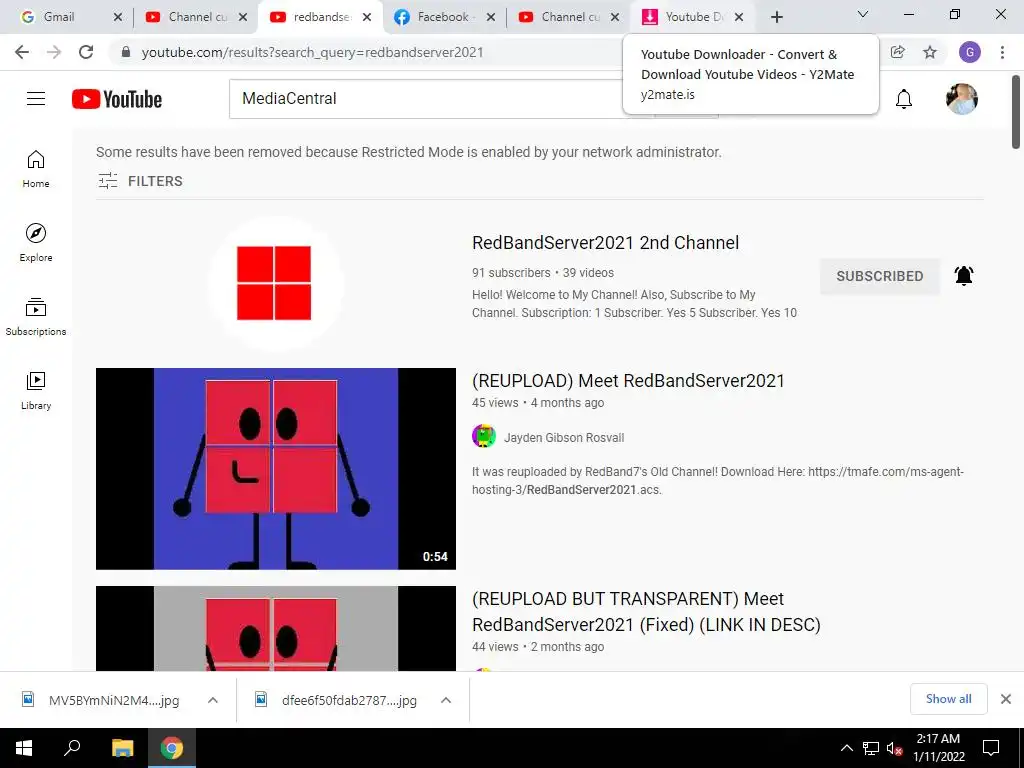Click the address bar URL

pyautogui.click(x=312, y=52)
